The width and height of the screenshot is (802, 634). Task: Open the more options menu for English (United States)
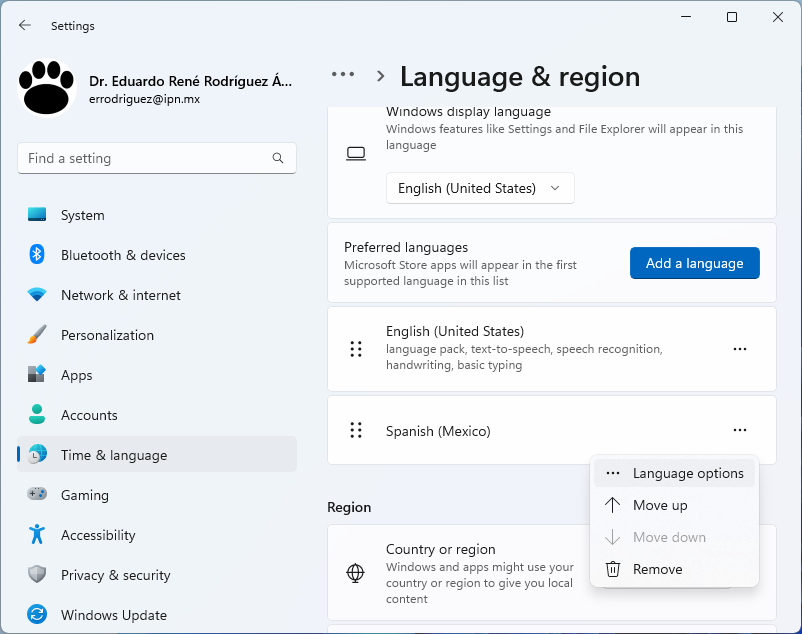740,349
